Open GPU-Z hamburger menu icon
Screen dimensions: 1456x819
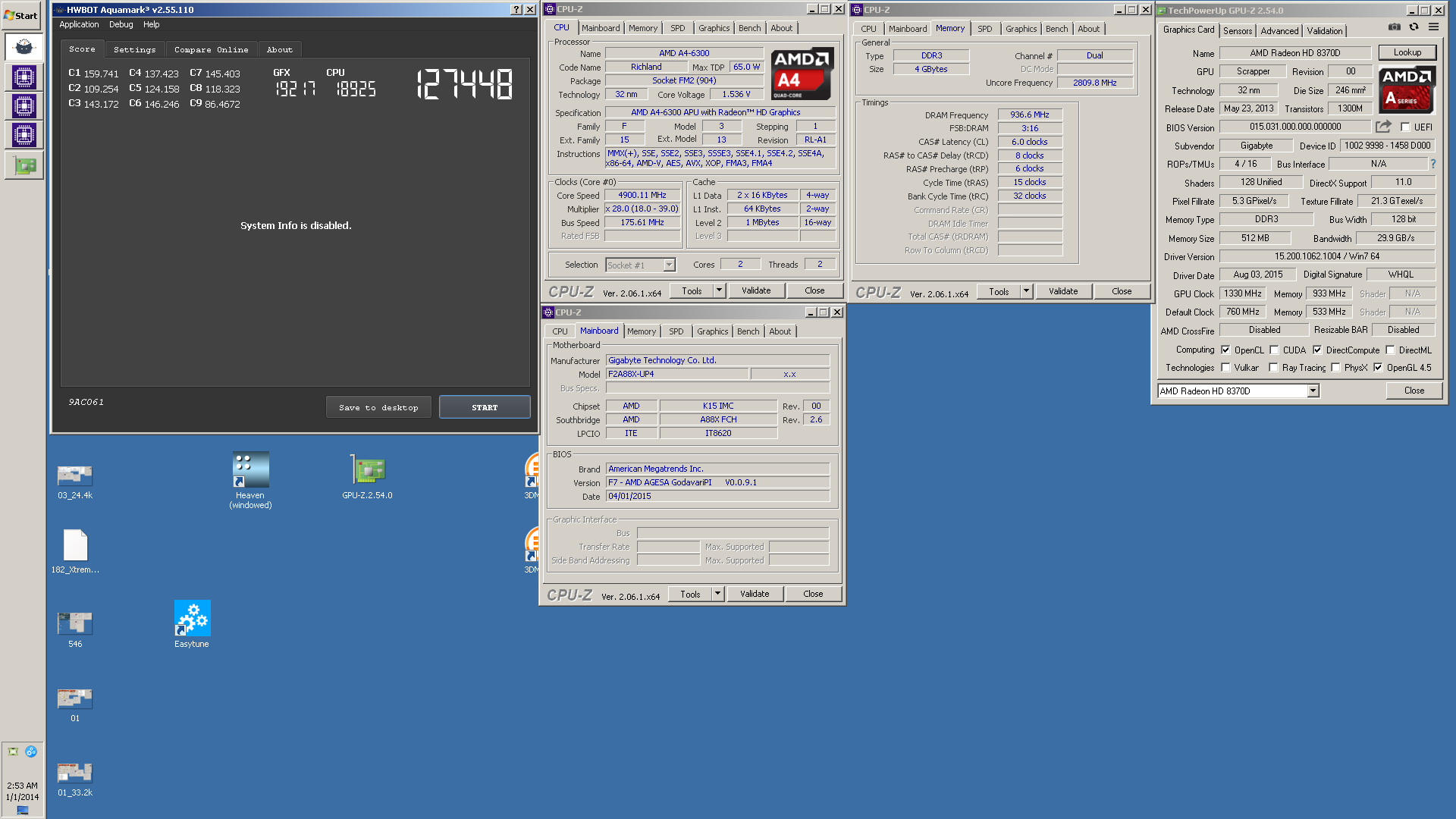click(1433, 27)
